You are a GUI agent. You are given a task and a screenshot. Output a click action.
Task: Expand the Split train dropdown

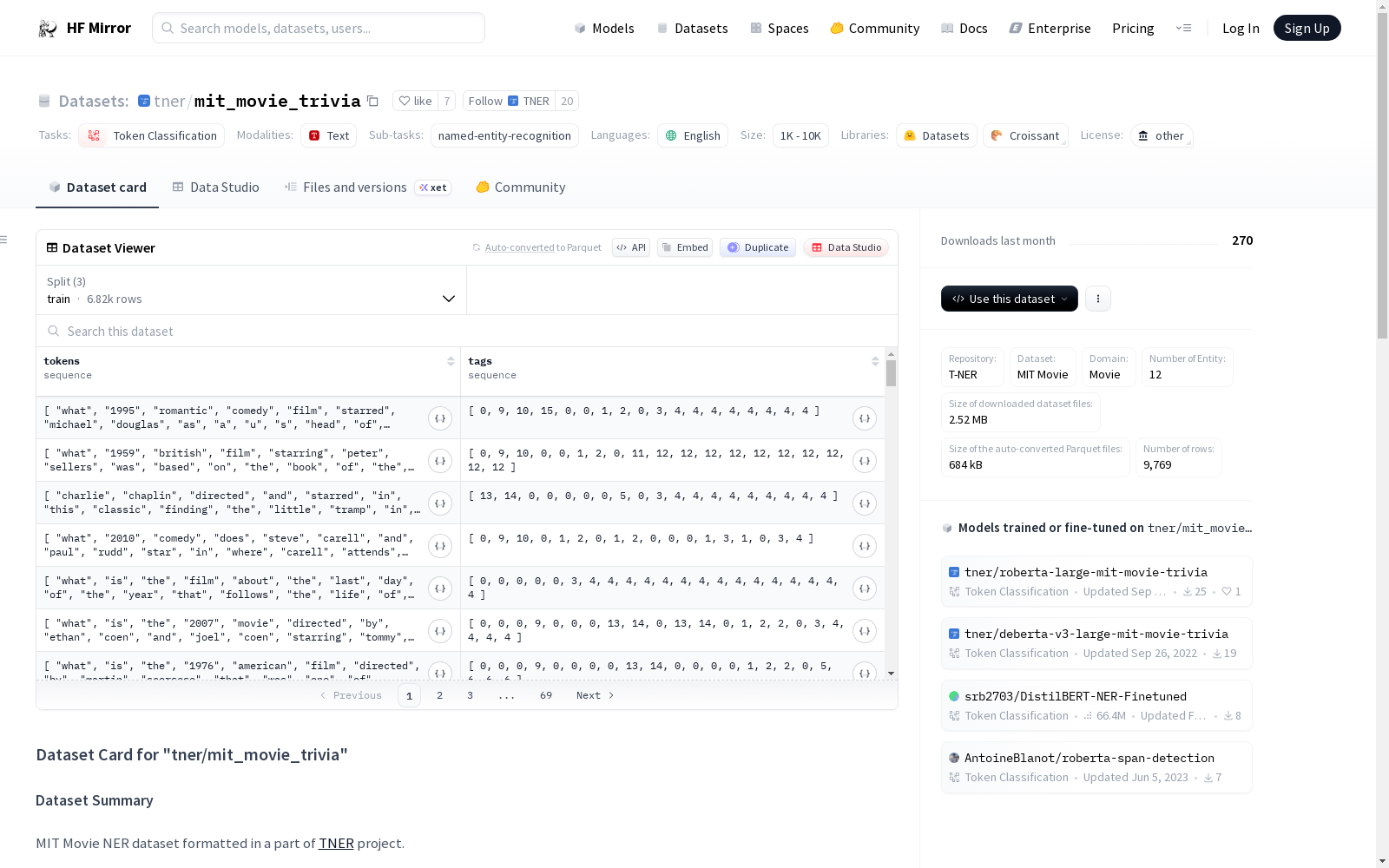tap(251, 290)
